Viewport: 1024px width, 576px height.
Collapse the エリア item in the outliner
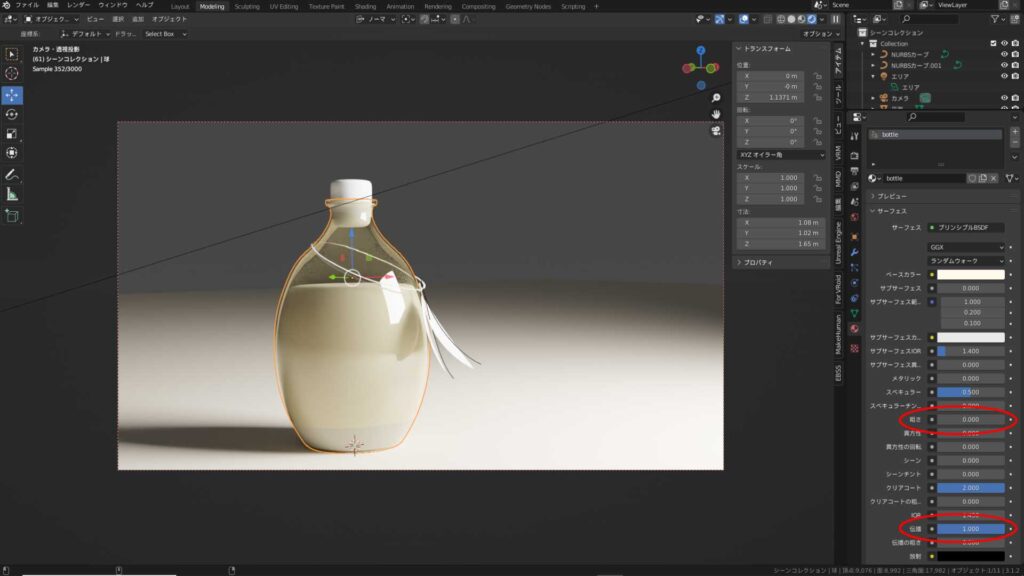(x=873, y=76)
